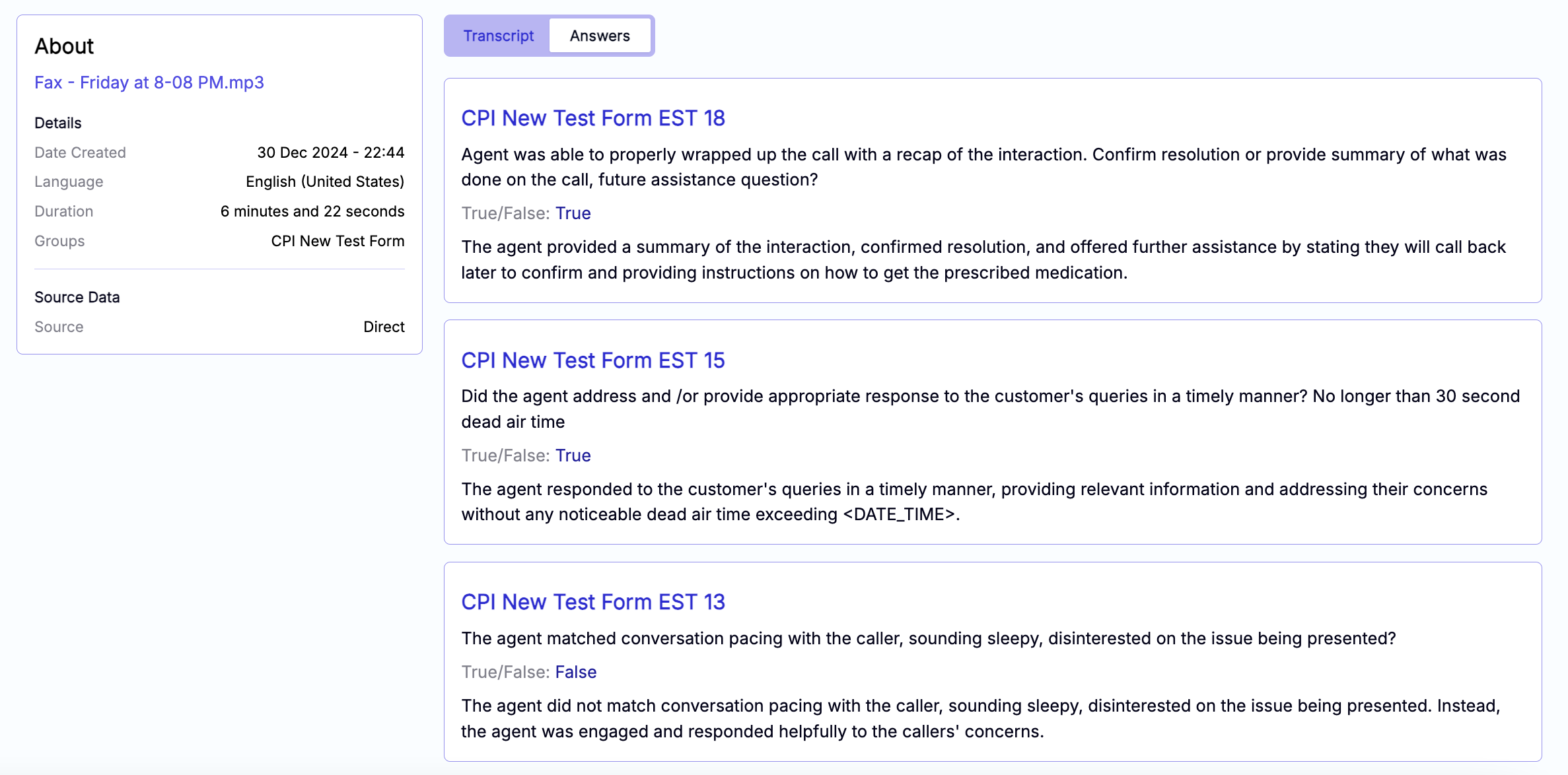Click the Details section label
This screenshot has height=775, width=1568.
coord(58,123)
